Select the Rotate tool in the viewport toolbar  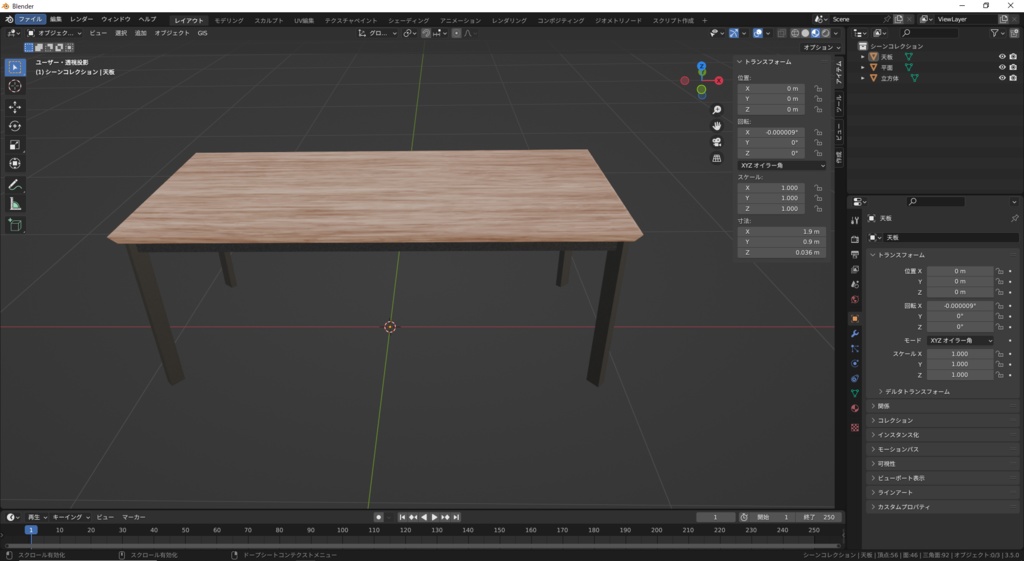click(15, 126)
